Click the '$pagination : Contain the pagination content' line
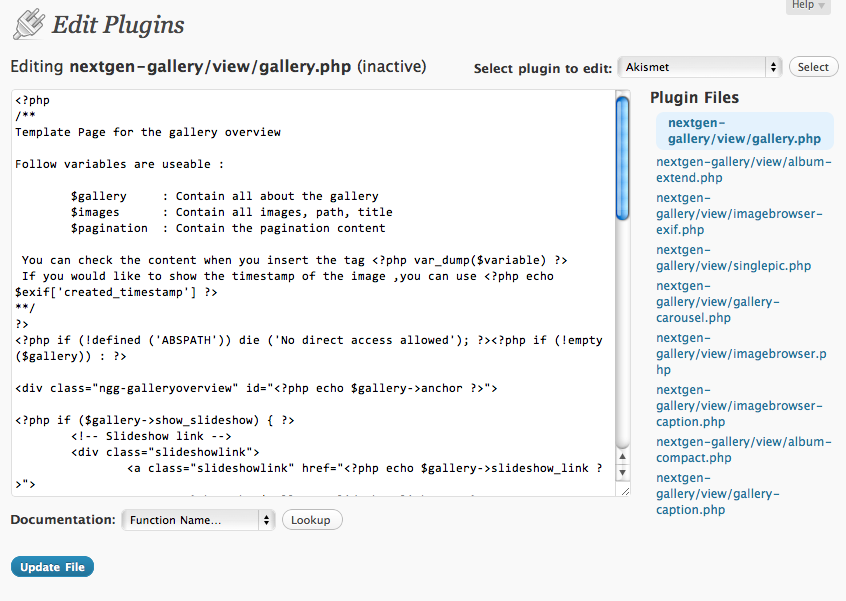This screenshot has width=846, height=601. pos(228,228)
